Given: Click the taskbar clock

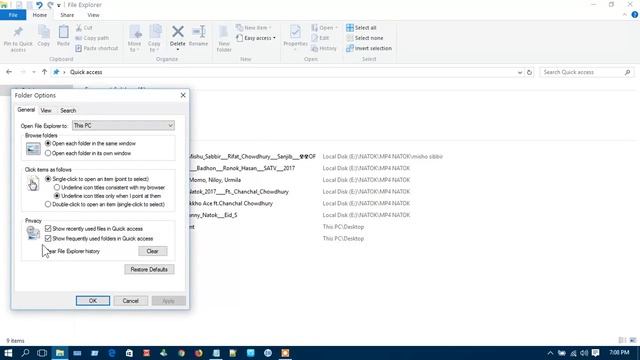Looking at the screenshot, I should click(x=619, y=353).
